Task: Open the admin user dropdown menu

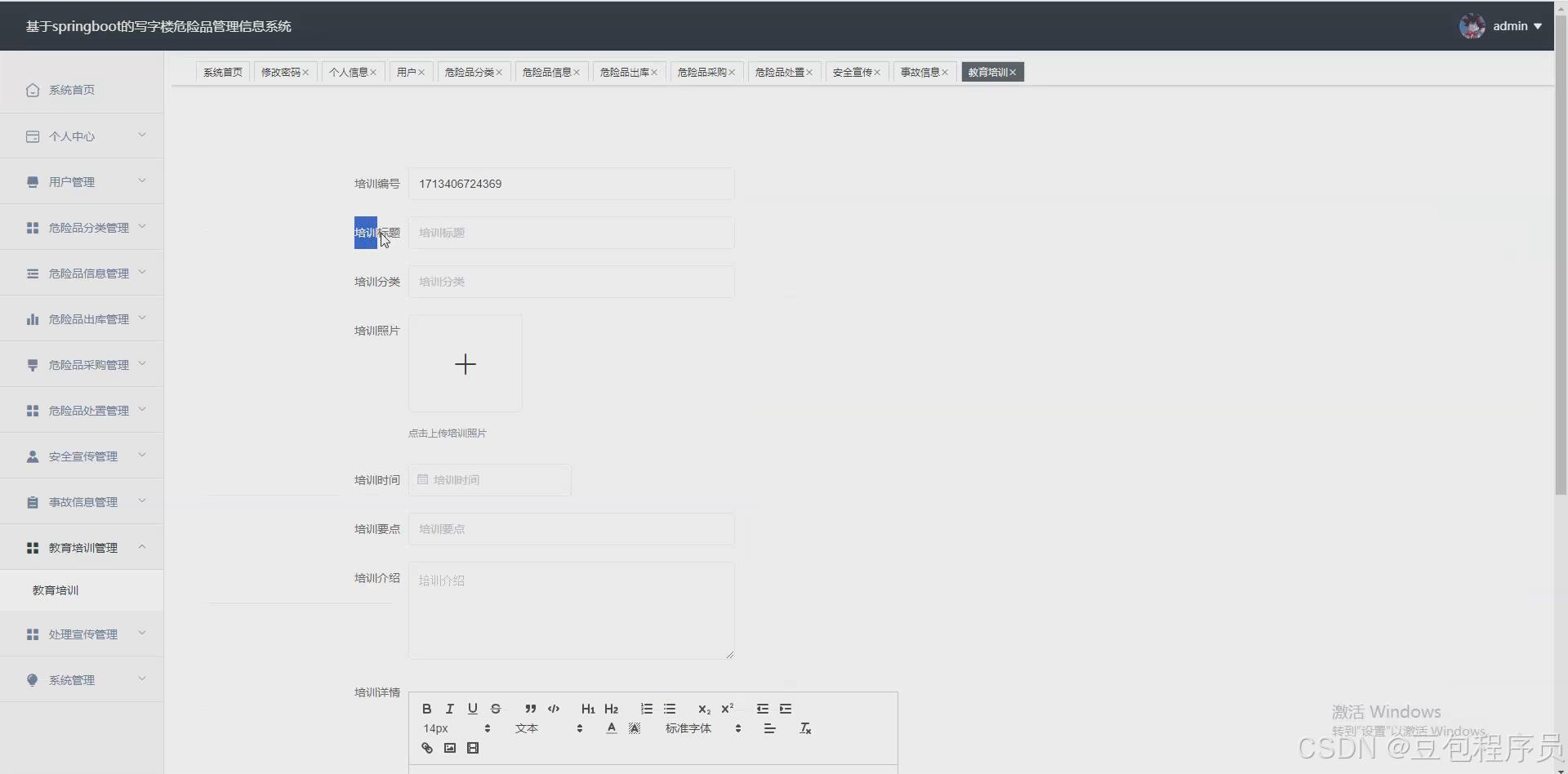Action: click(1517, 26)
